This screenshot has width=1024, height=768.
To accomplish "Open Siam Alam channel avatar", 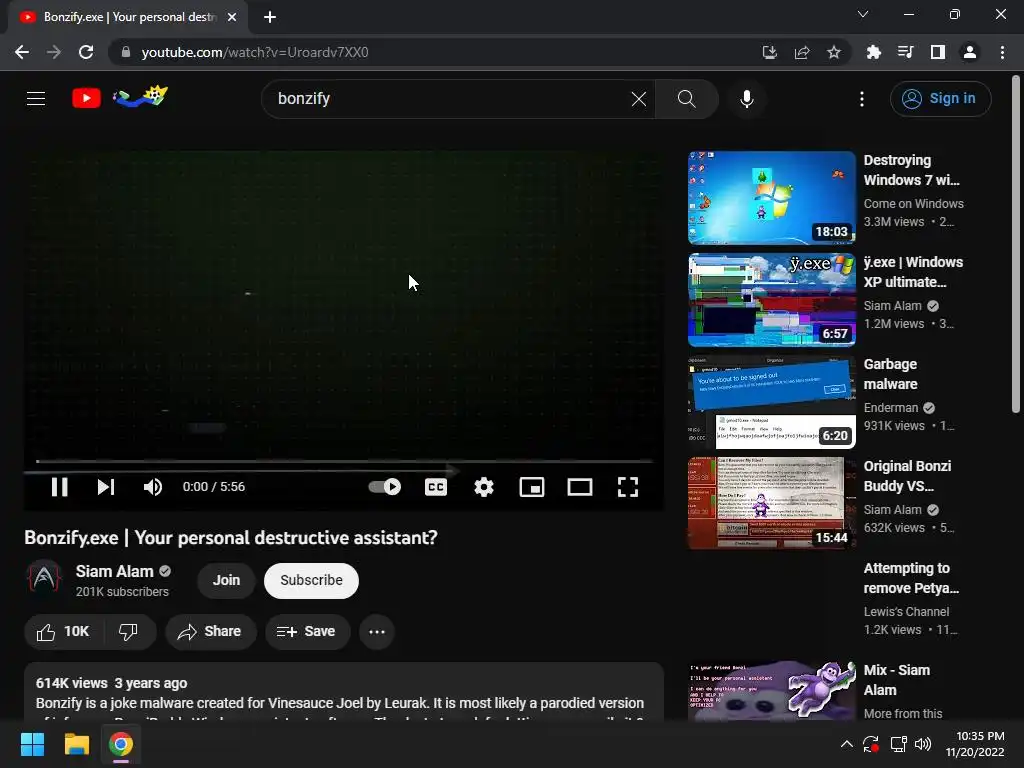I will pos(44,580).
